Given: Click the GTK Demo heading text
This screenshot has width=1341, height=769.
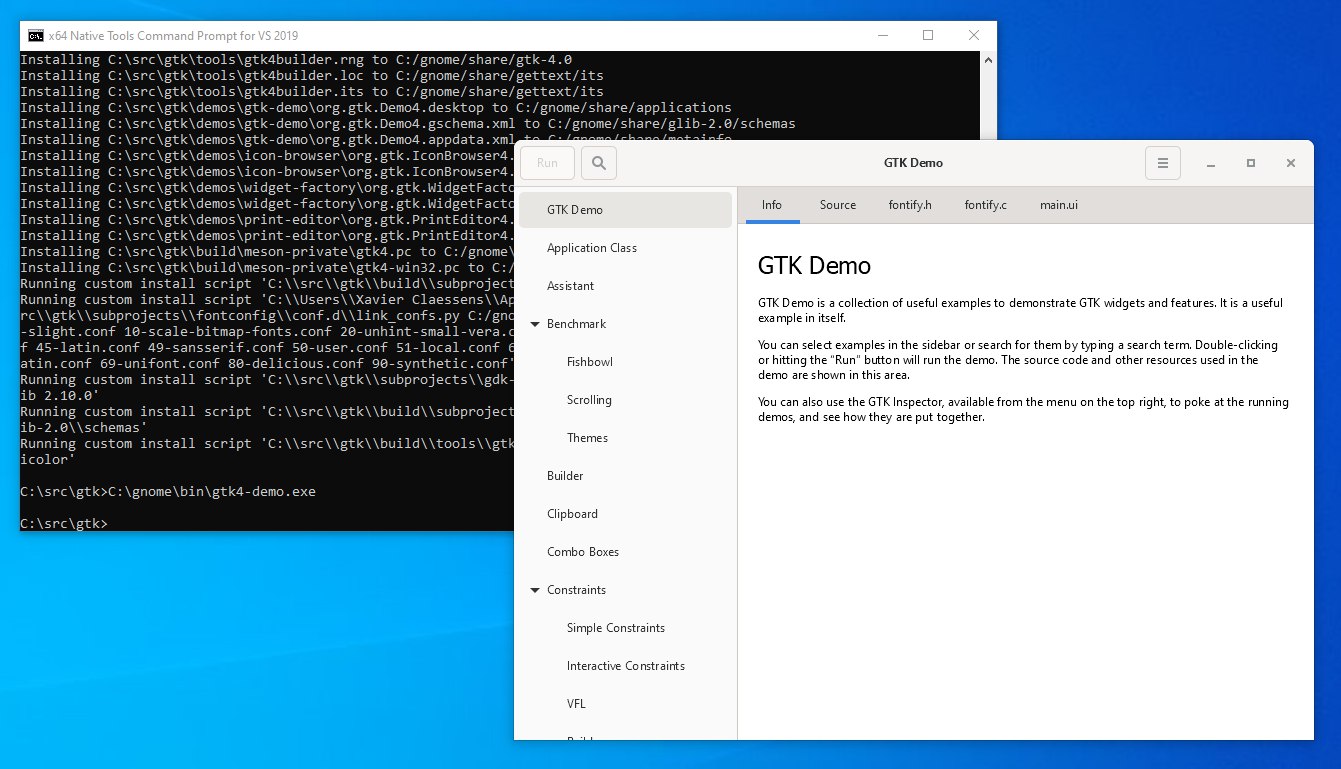Looking at the screenshot, I should 814,266.
